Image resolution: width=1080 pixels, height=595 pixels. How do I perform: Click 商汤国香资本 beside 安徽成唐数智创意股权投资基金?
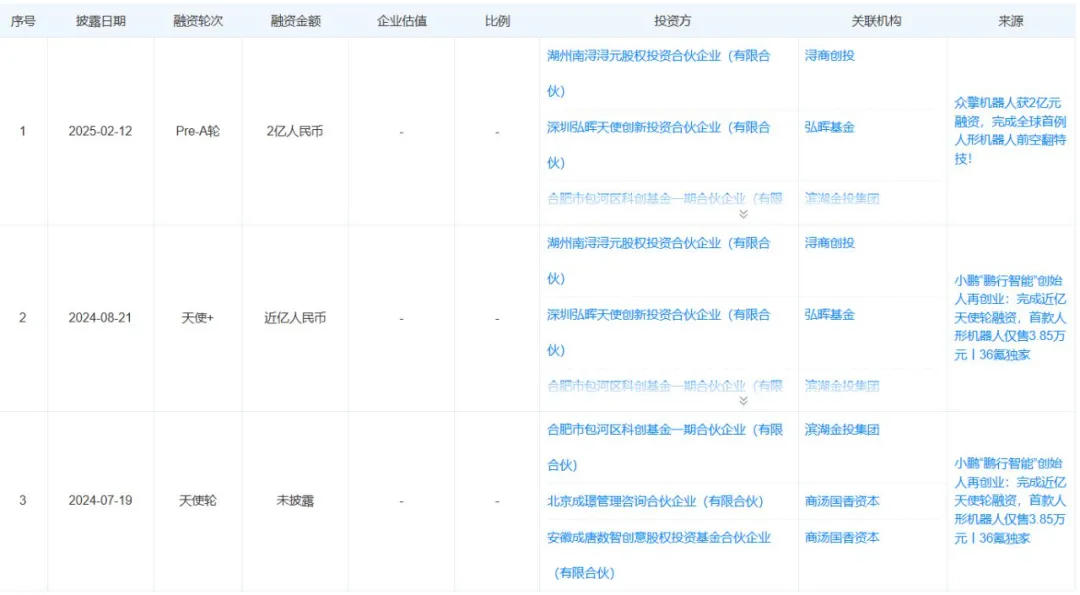pyautogui.click(x=842, y=537)
